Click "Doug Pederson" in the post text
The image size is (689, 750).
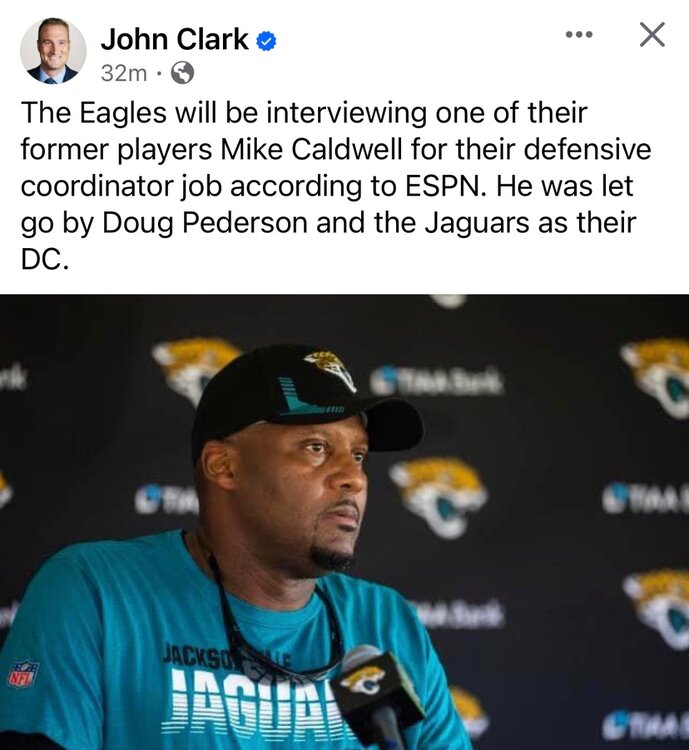click(205, 223)
